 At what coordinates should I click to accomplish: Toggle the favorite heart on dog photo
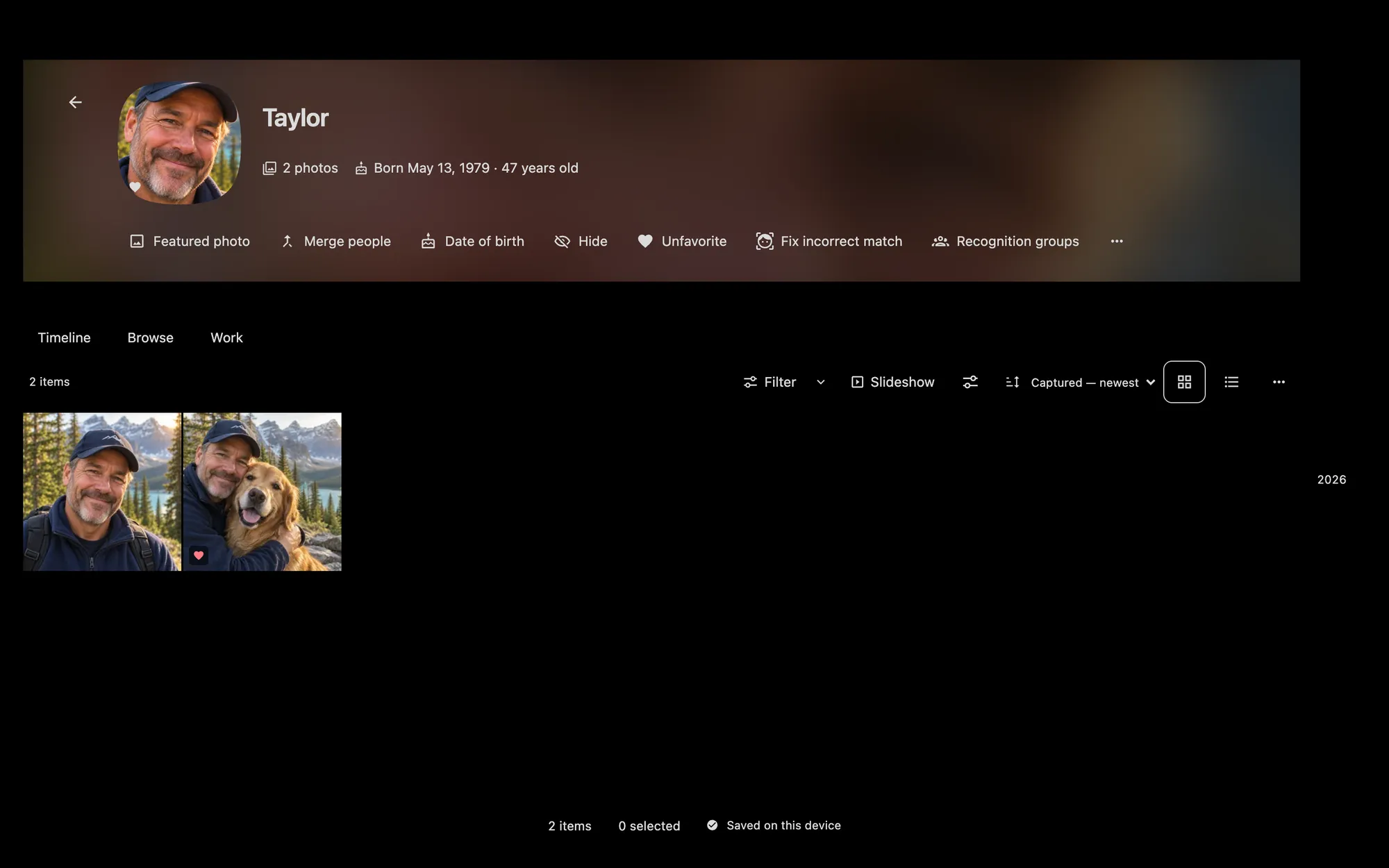click(x=199, y=555)
